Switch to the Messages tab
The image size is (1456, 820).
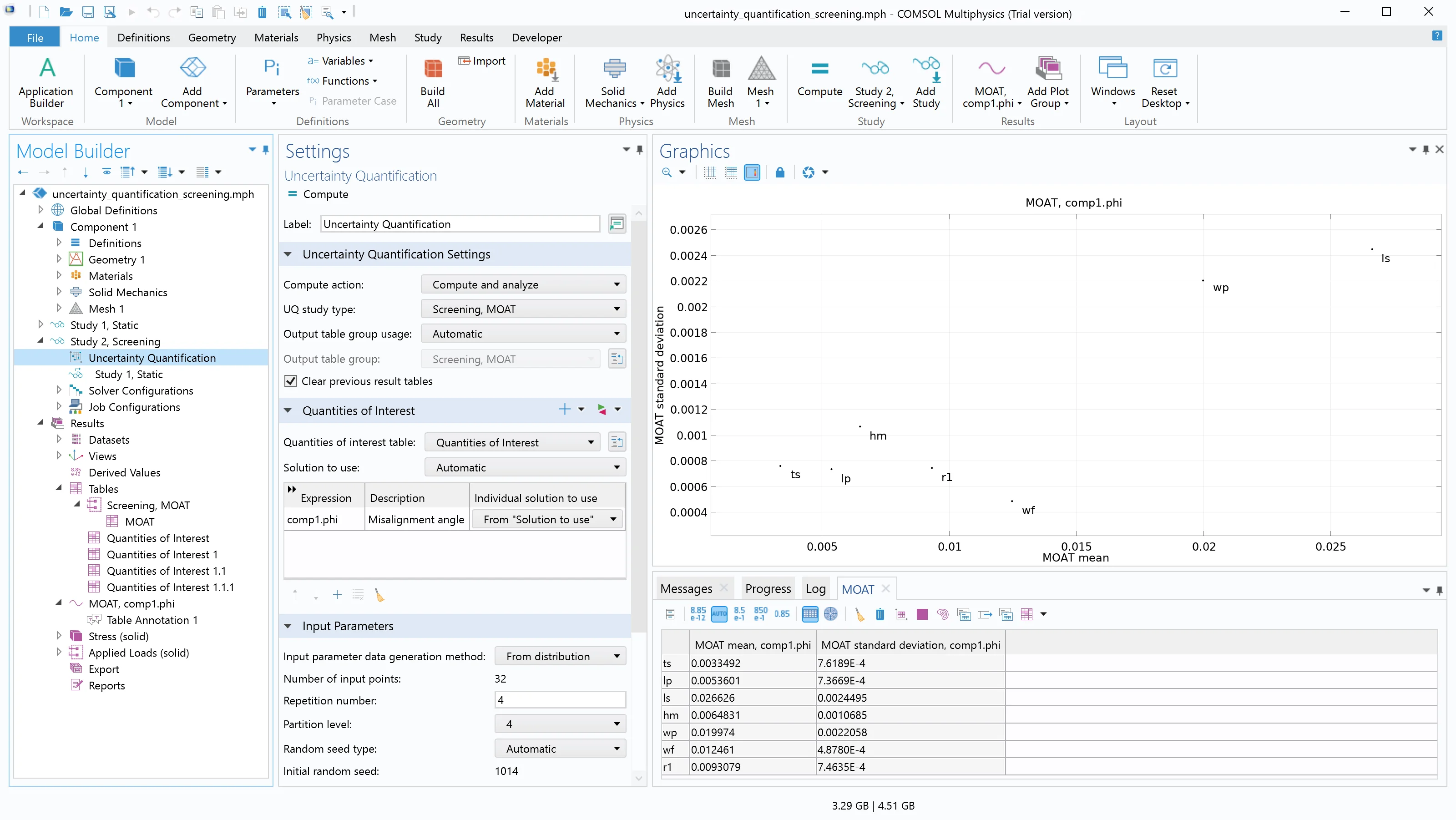[686, 589]
